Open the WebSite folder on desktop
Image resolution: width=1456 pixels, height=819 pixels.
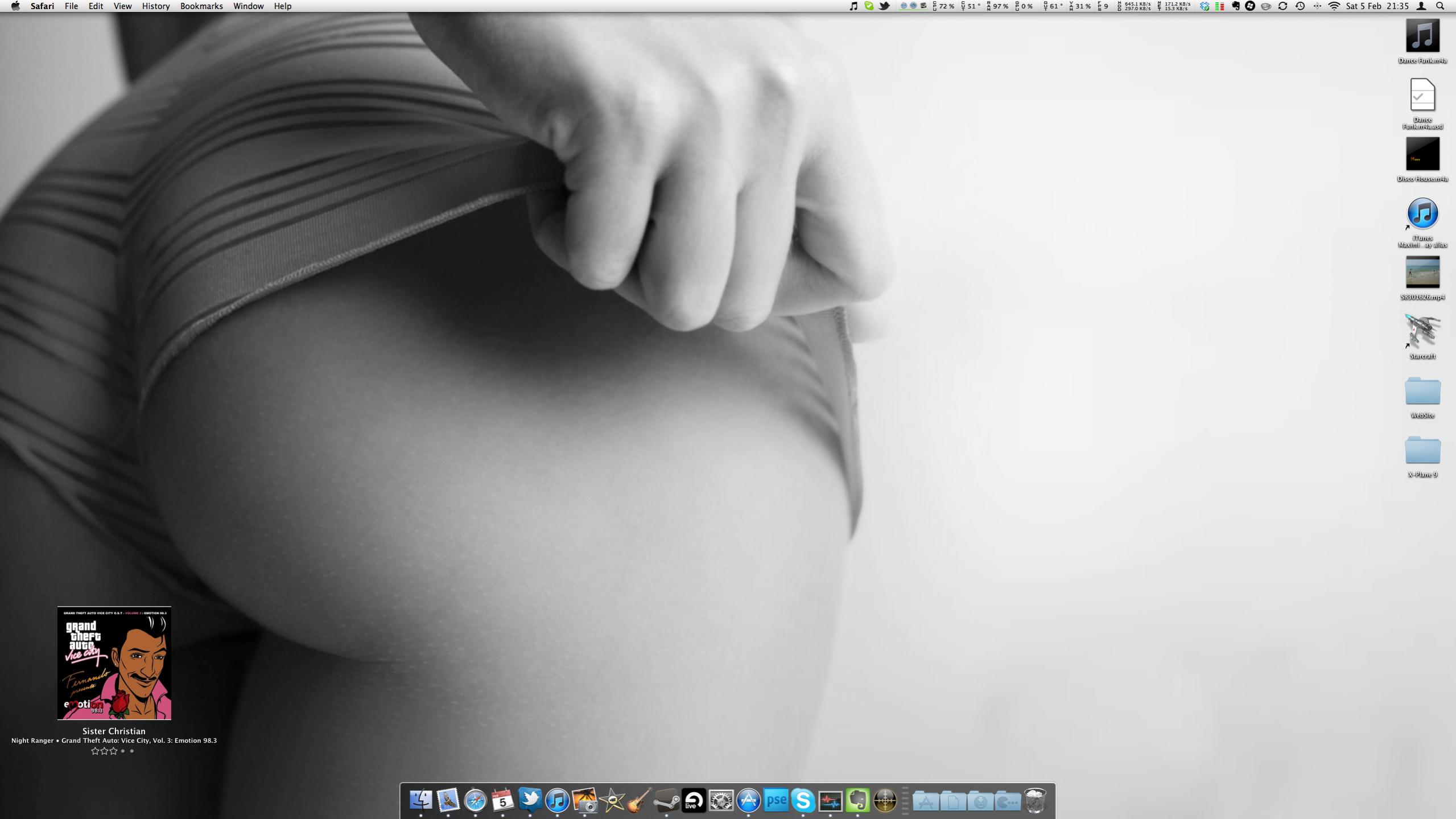(1422, 392)
